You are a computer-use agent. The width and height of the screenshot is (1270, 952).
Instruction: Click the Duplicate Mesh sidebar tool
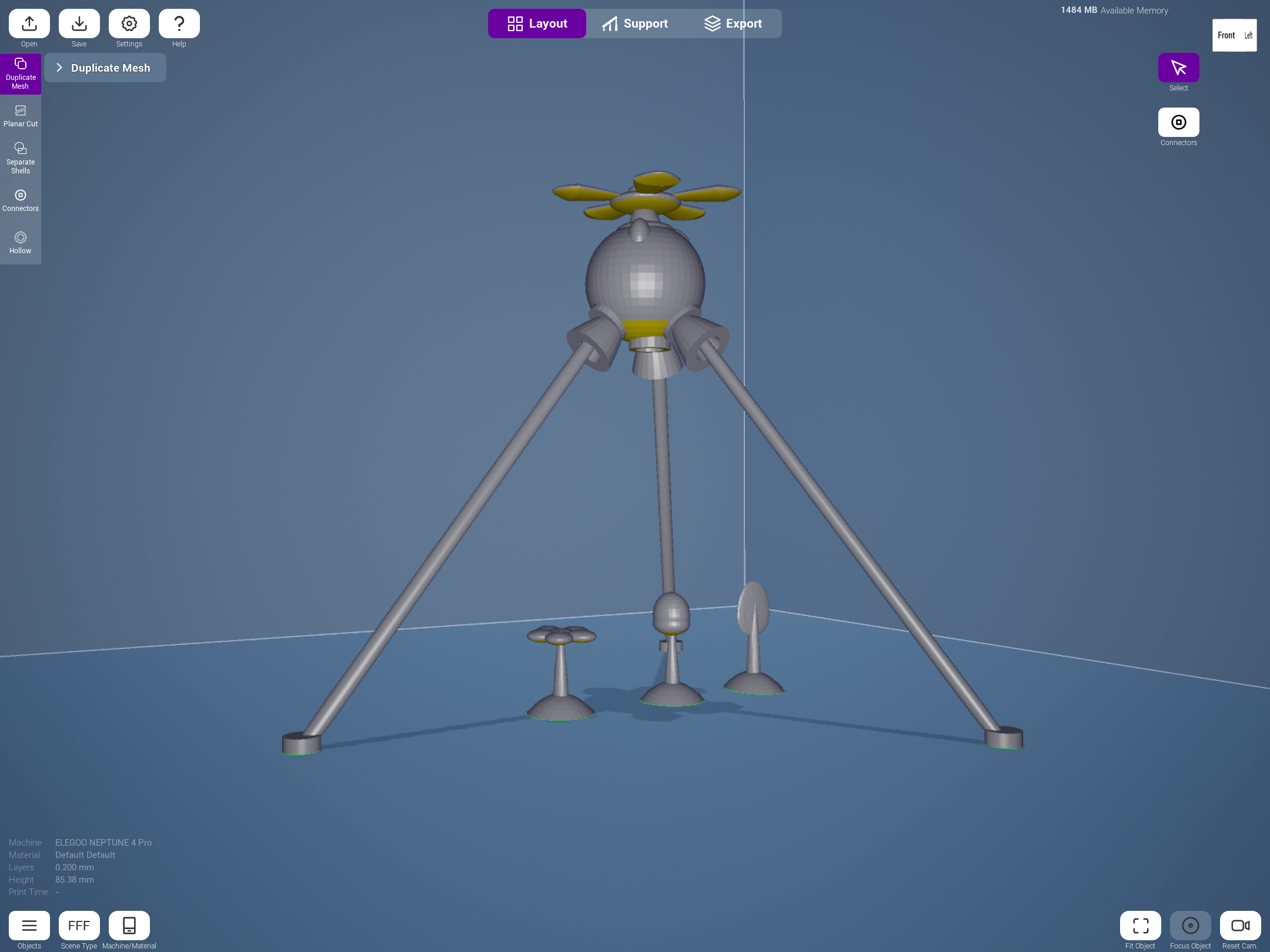pos(21,74)
